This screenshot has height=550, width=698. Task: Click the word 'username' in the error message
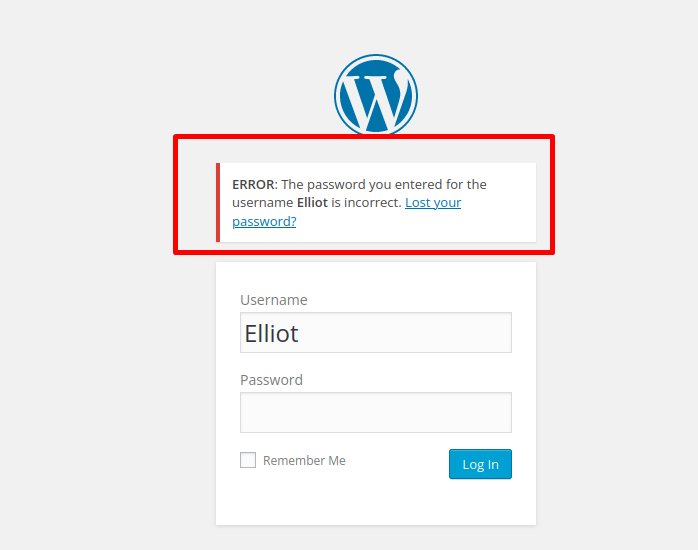(x=262, y=203)
